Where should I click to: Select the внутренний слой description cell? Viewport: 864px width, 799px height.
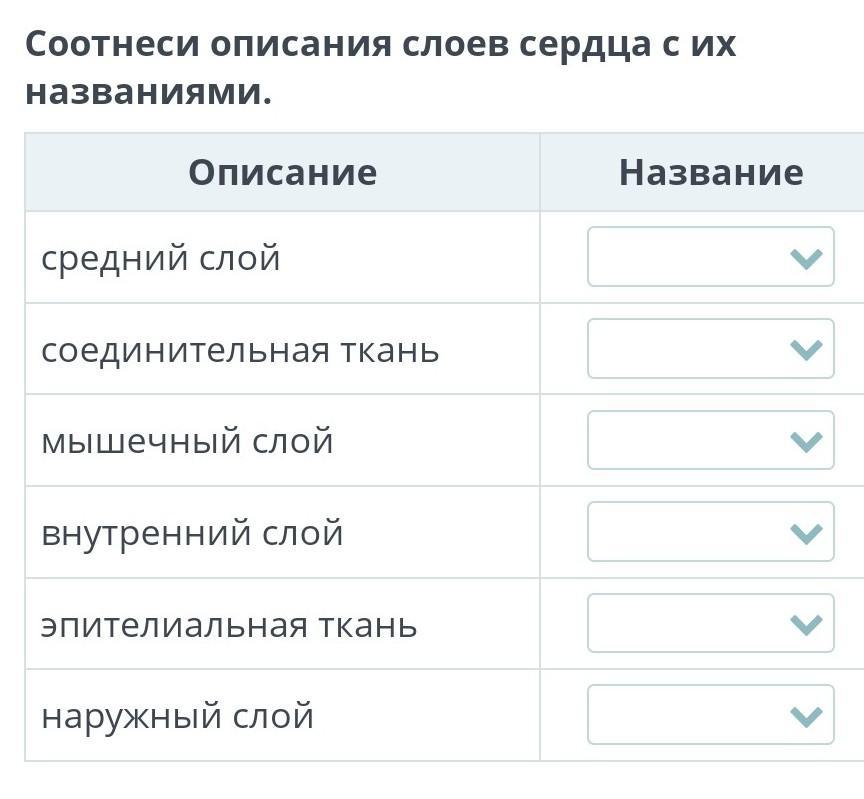pos(192,533)
